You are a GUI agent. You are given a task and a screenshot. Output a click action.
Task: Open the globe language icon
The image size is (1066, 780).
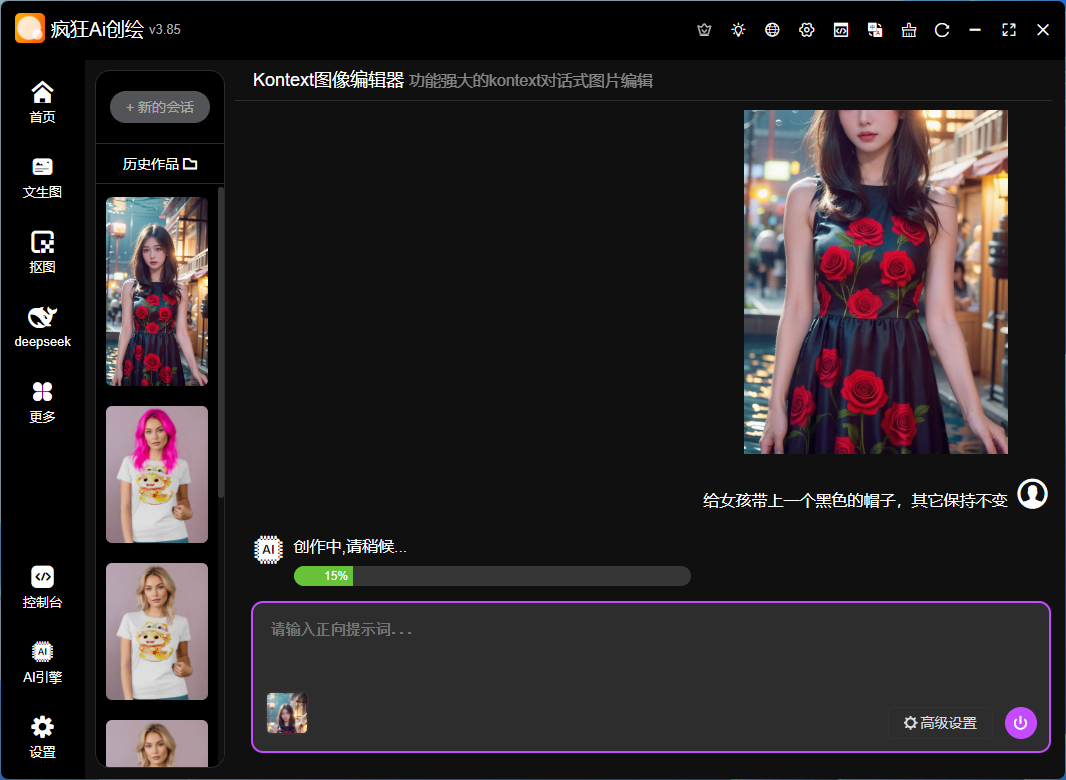[772, 30]
